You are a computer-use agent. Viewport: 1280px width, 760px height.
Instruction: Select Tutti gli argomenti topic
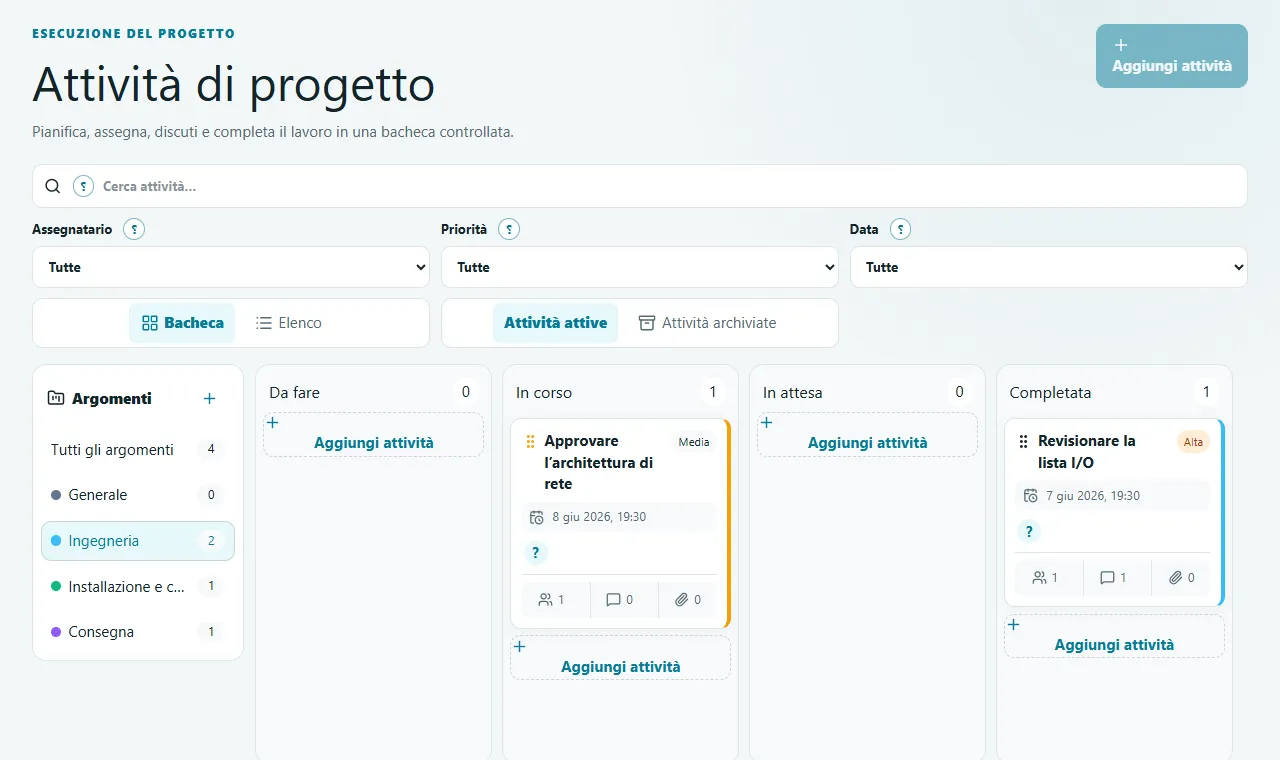(138, 450)
